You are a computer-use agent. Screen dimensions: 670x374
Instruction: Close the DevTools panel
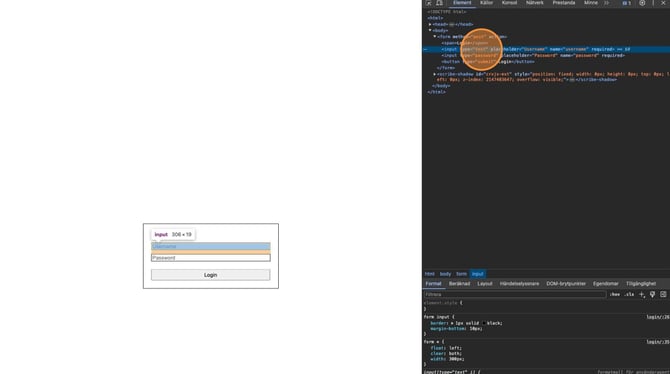click(664, 3)
